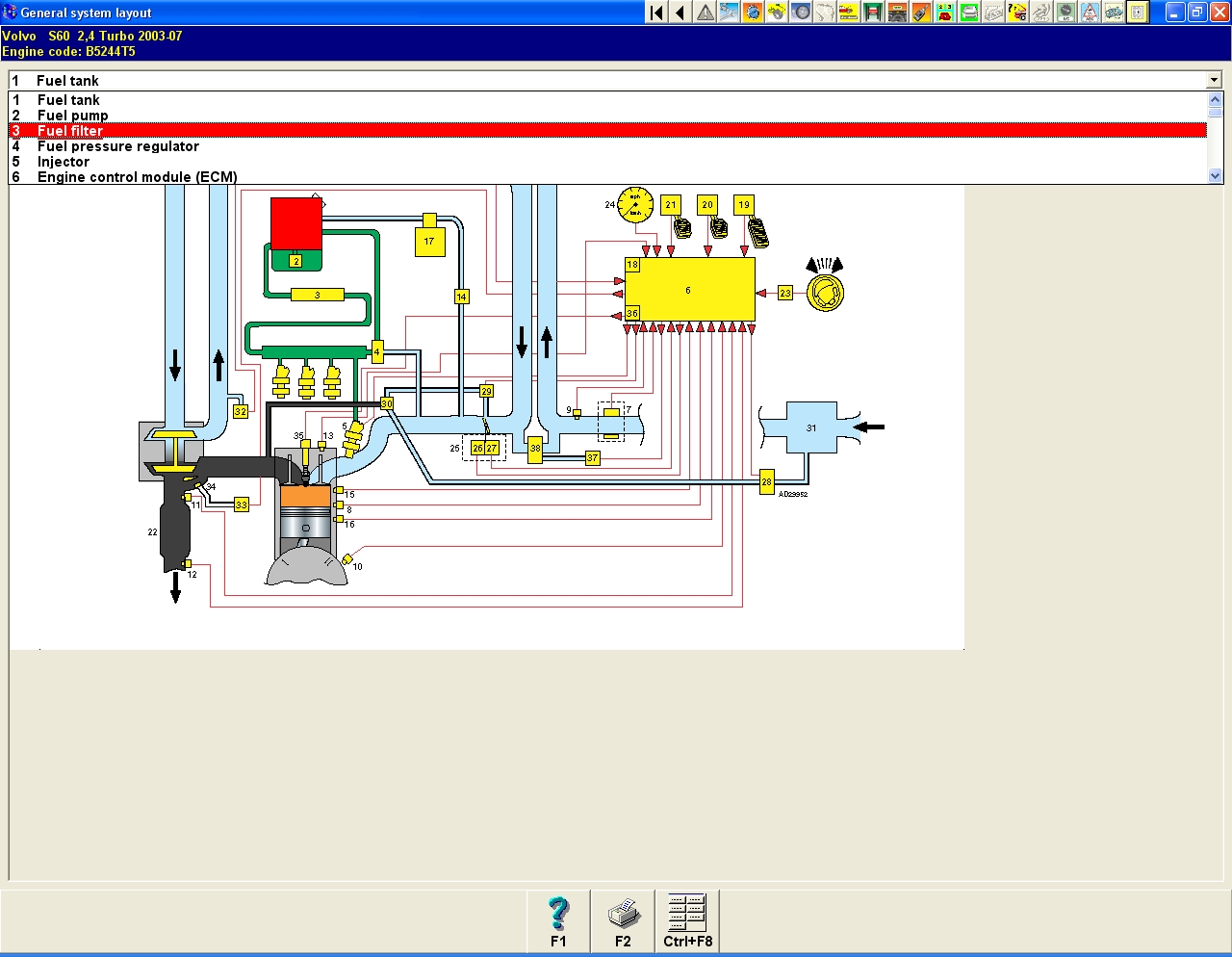Click the speedometer gauge numbered 24
The width and height of the screenshot is (1232, 957).
pyautogui.click(x=635, y=205)
